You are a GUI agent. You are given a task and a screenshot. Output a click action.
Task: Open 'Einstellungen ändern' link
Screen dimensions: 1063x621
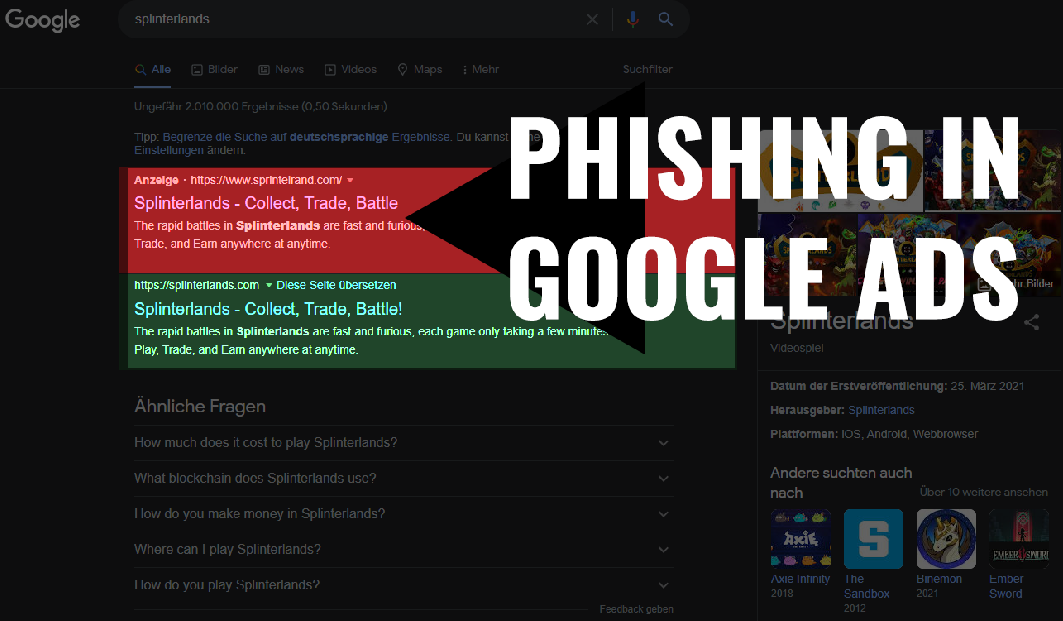click(x=190, y=151)
